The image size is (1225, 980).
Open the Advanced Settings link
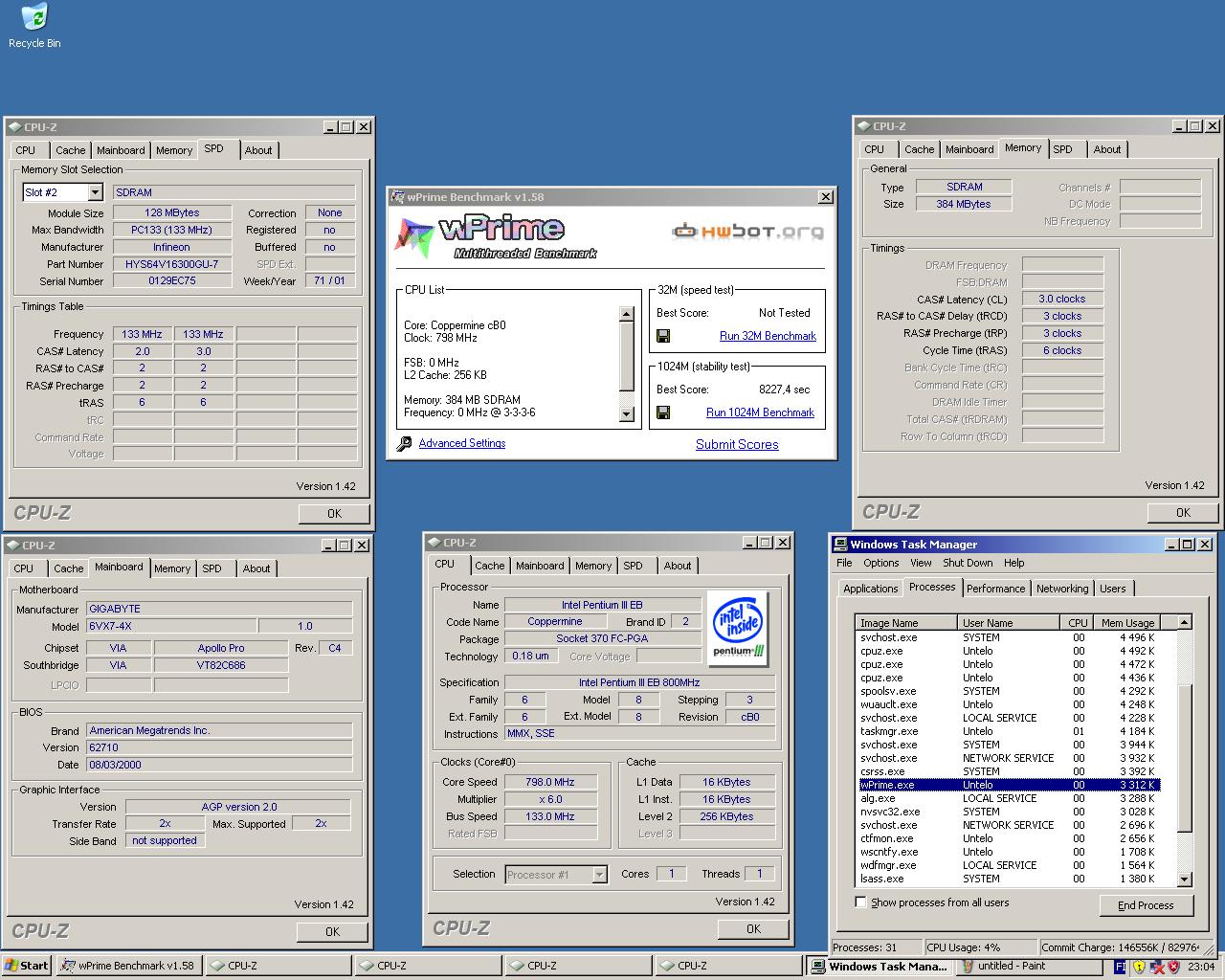coord(462,443)
